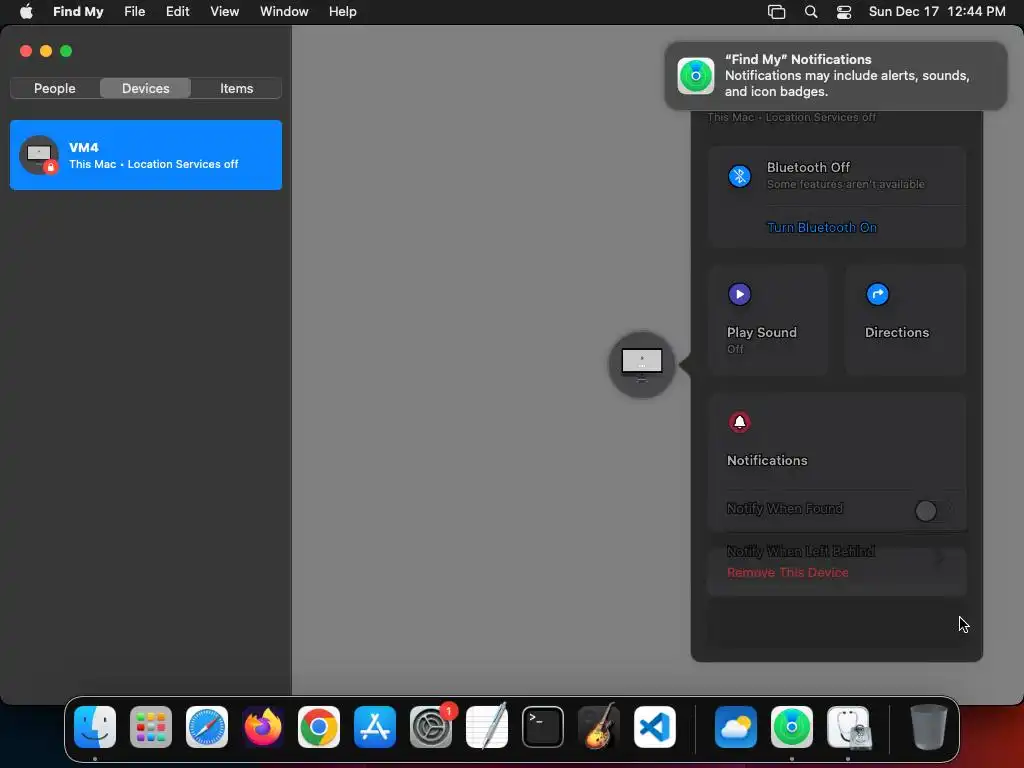Click the Bluetooth icon
Screen dimensions: 1024x768
click(x=739, y=176)
